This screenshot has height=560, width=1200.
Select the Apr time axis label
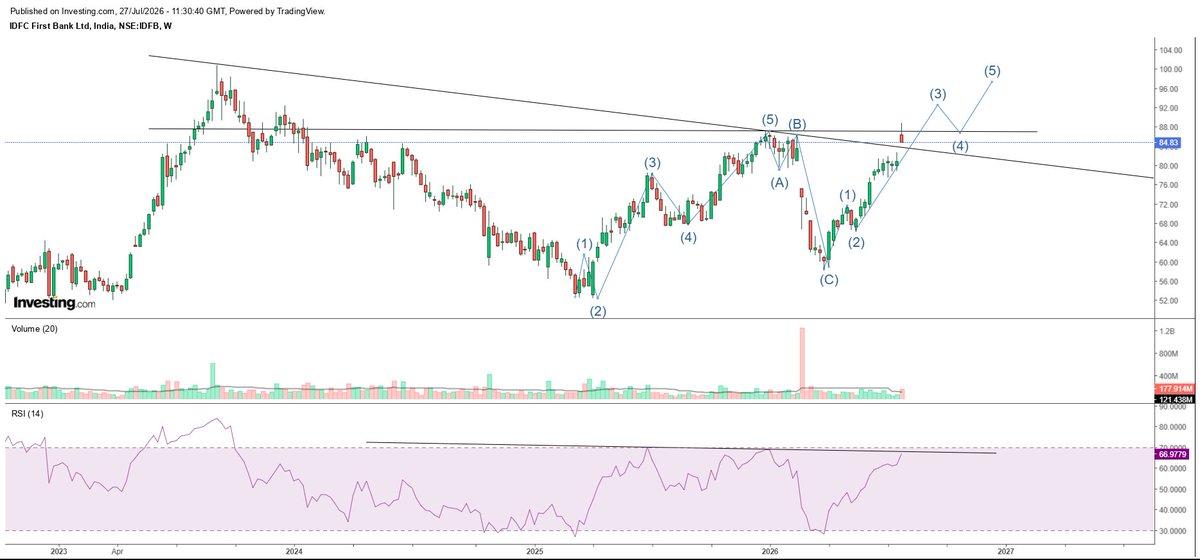[117, 550]
